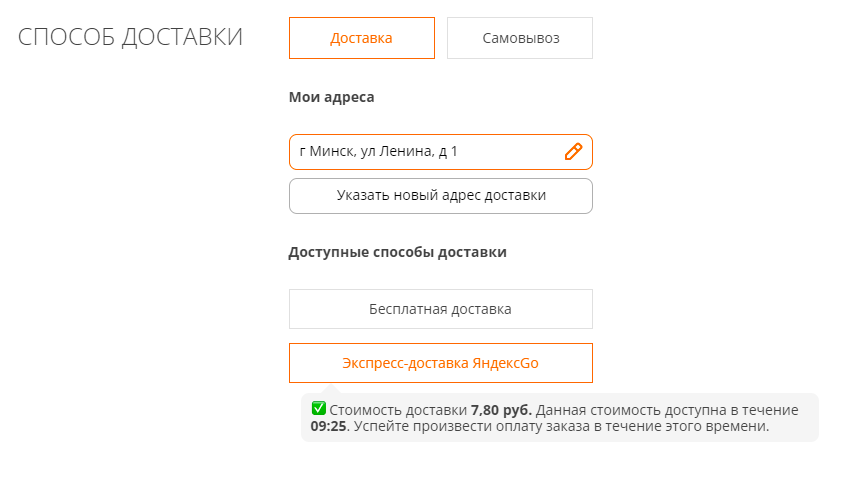Click the Мои адреса label
The image size is (855, 480).
tap(331, 97)
